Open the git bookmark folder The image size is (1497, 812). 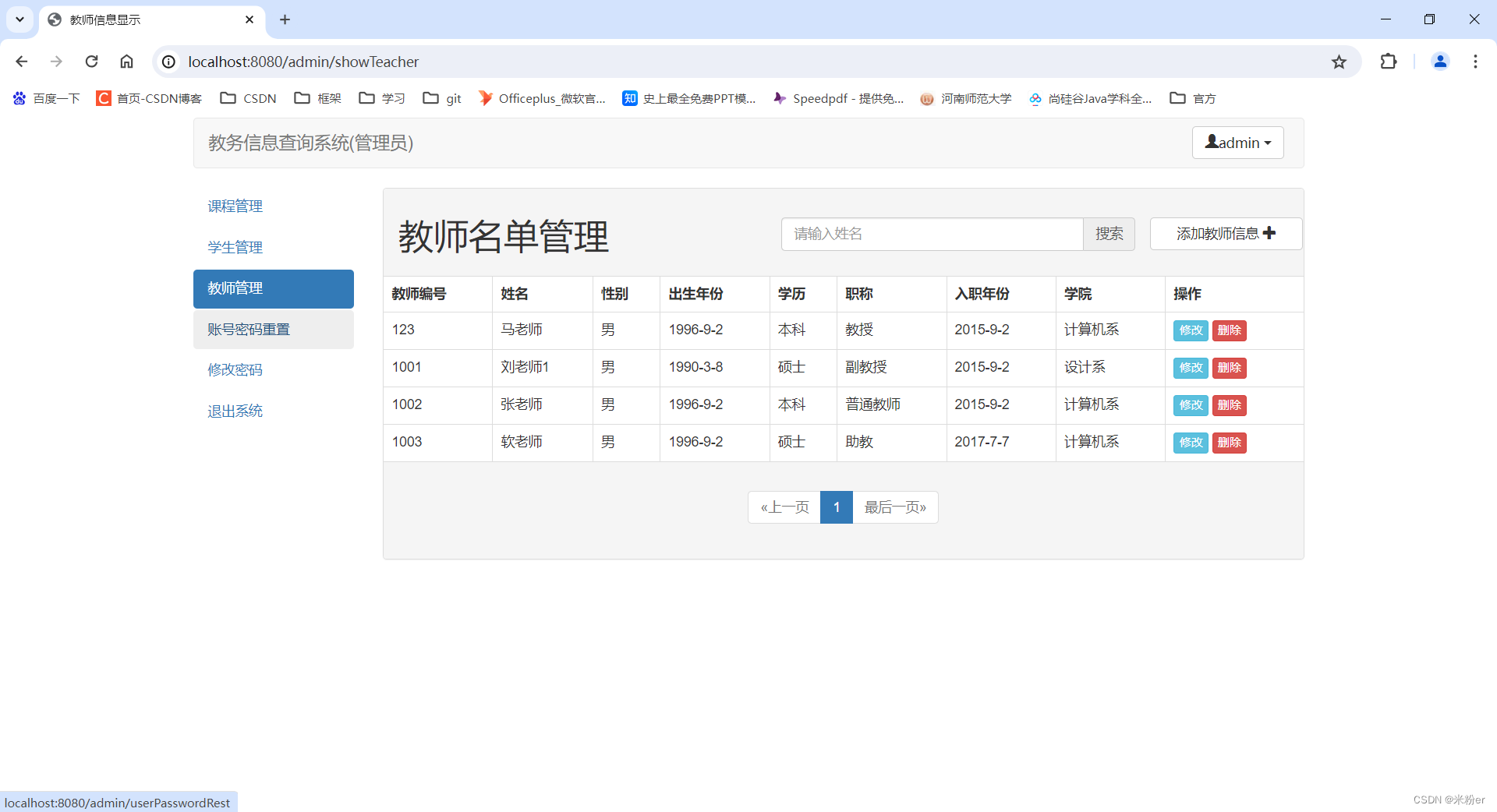click(x=442, y=98)
